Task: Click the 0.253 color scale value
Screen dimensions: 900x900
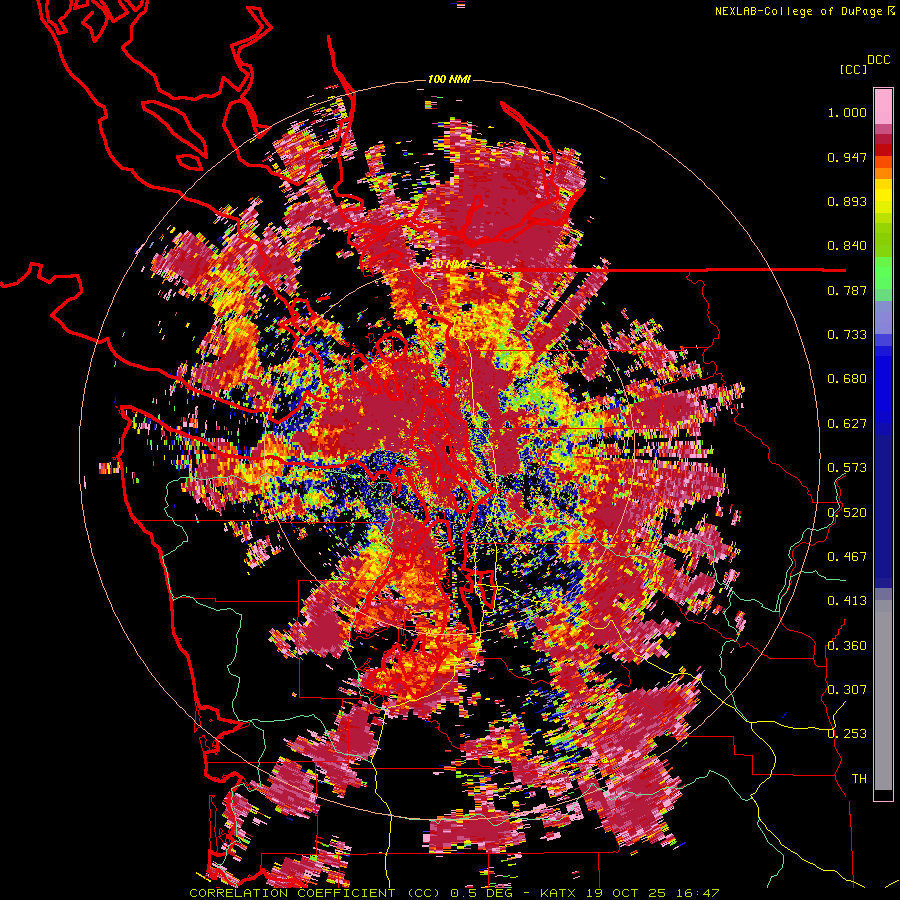Action: click(847, 734)
